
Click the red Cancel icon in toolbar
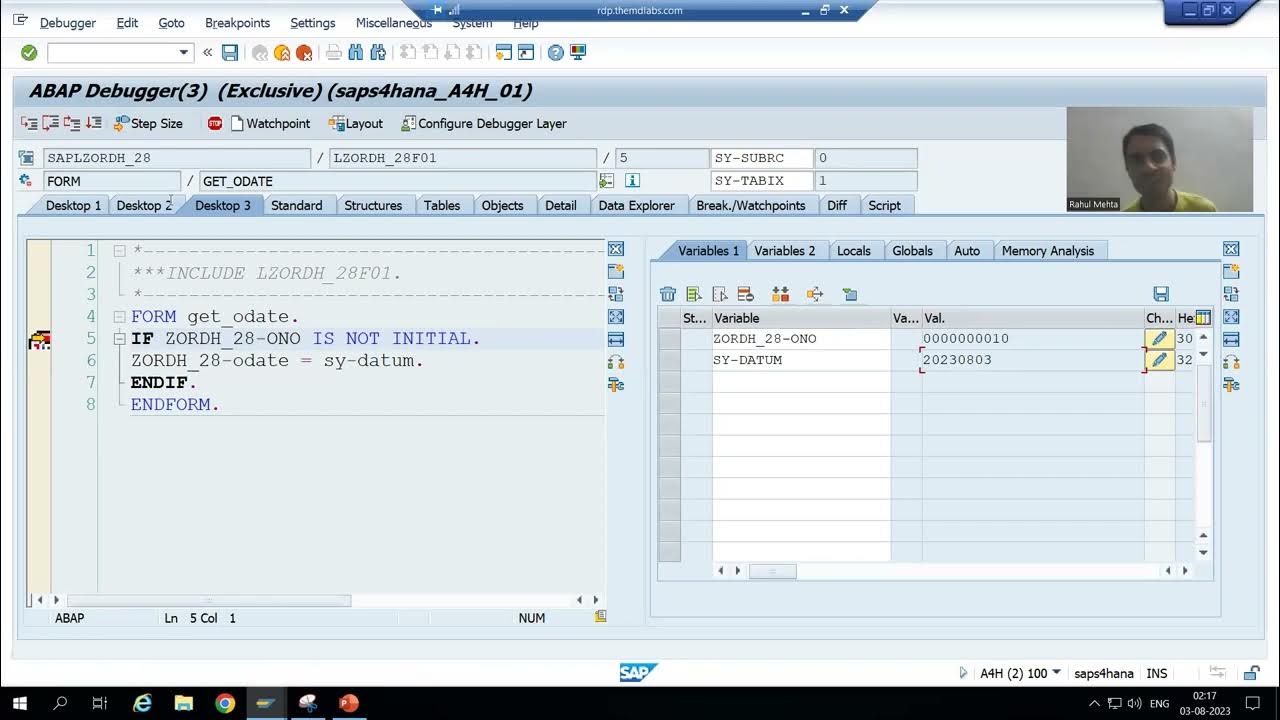click(304, 53)
